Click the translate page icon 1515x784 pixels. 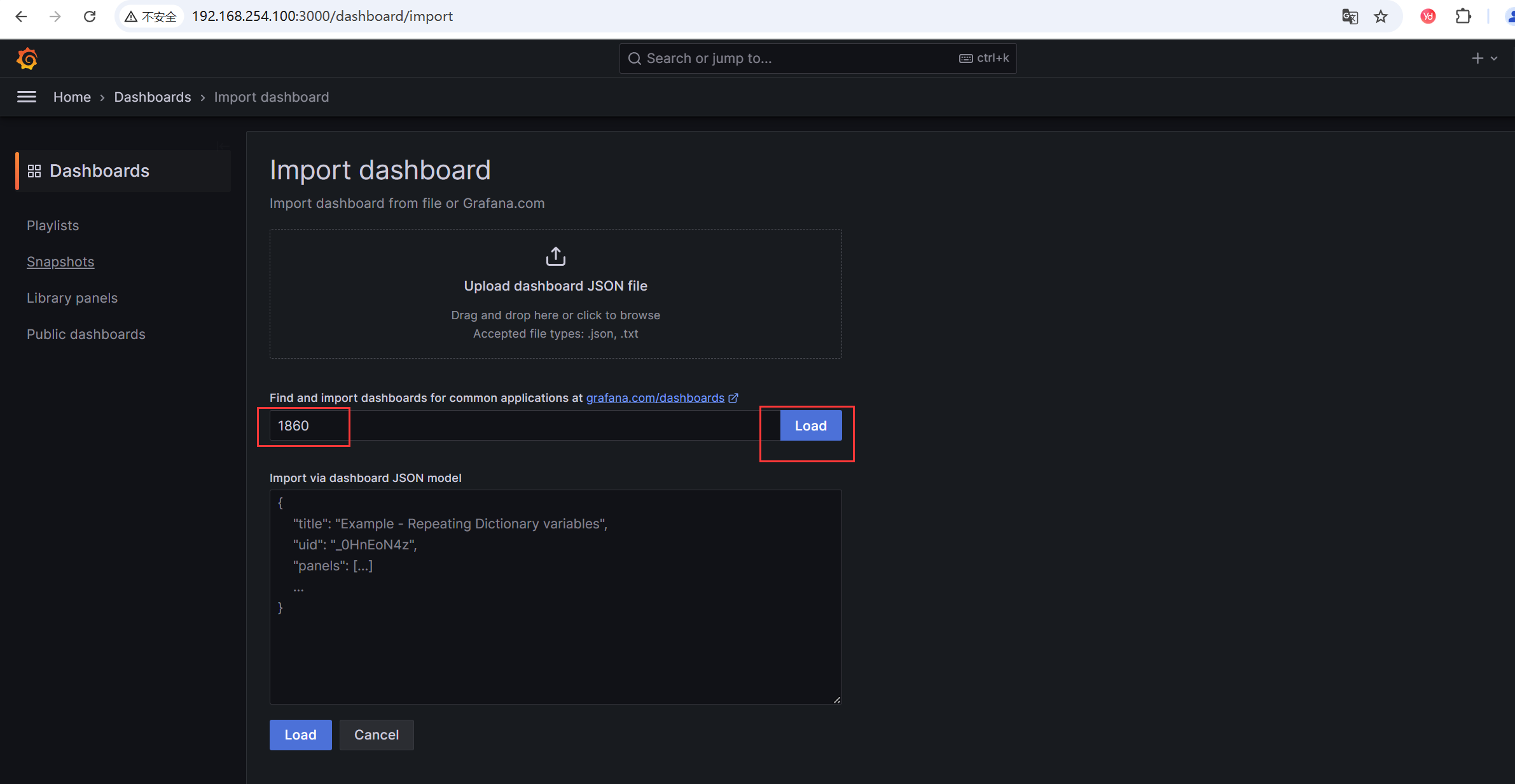(x=1350, y=17)
